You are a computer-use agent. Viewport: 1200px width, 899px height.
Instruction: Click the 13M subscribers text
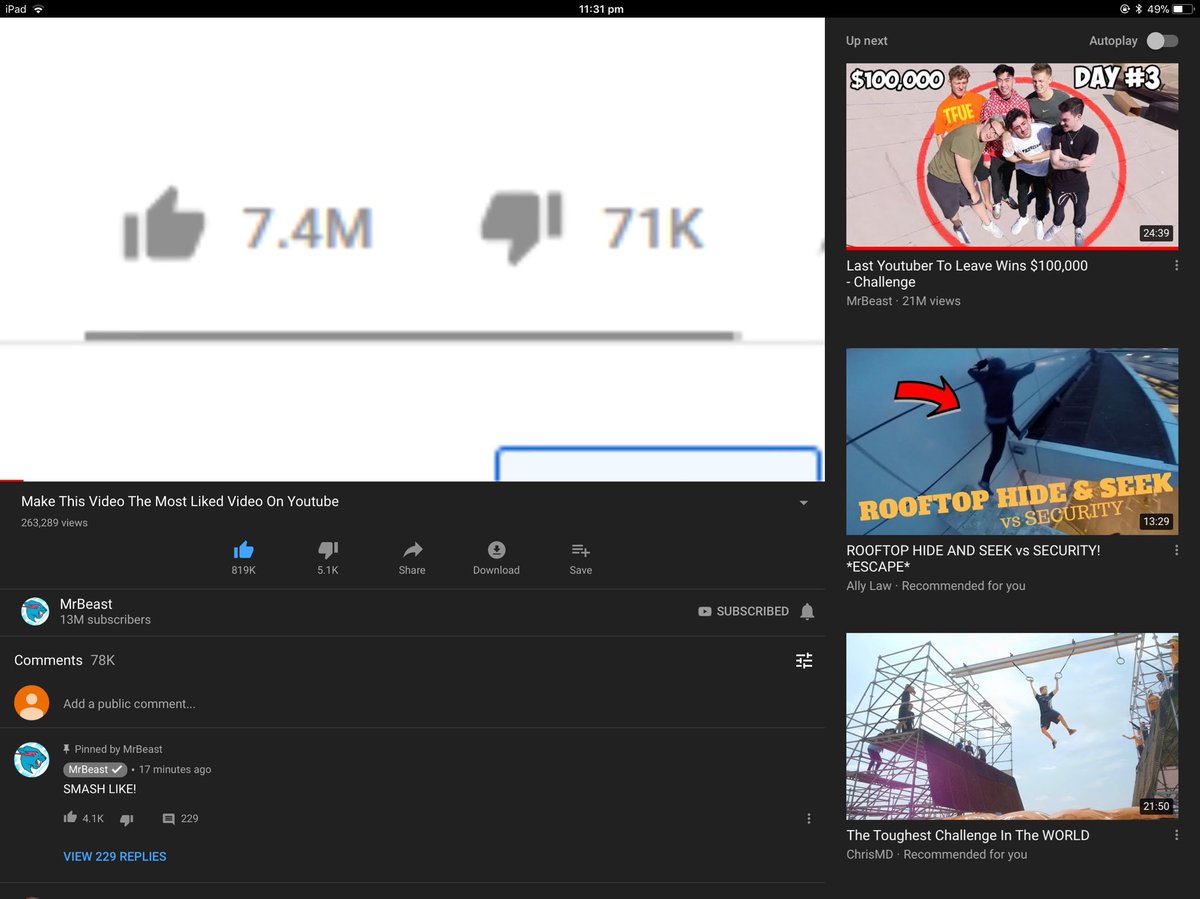(x=105, y=620)
